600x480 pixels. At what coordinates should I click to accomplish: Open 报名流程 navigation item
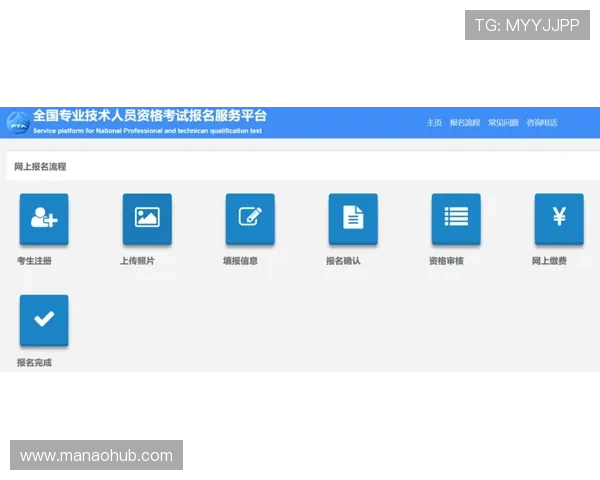(x=465, y=122)
